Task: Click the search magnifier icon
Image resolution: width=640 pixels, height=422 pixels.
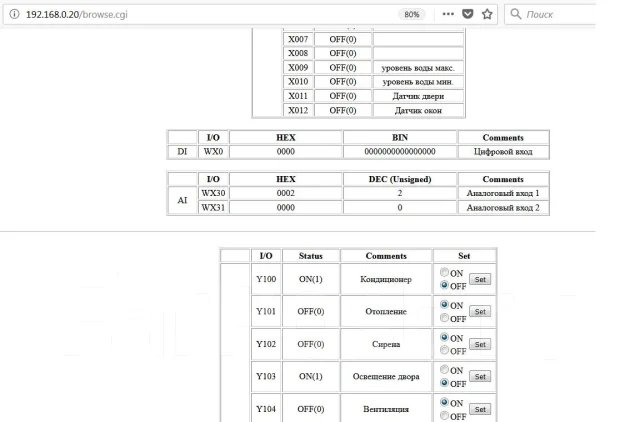Action: point(516,14)
